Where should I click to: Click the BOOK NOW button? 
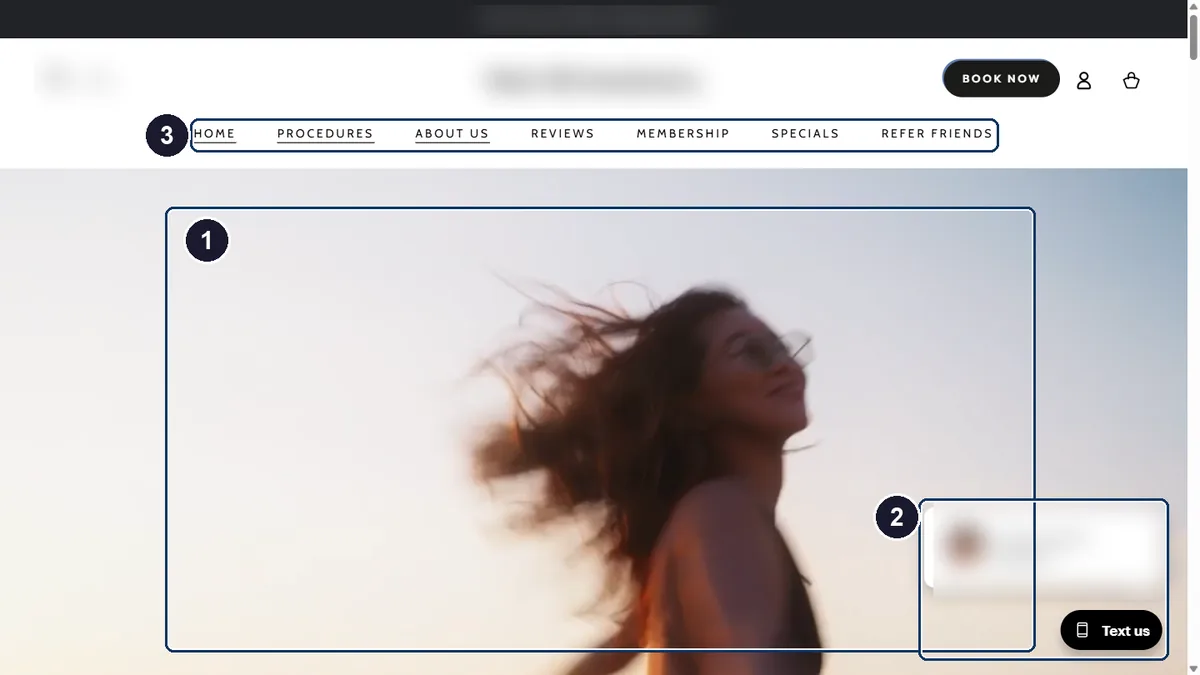click(1001, 78)
